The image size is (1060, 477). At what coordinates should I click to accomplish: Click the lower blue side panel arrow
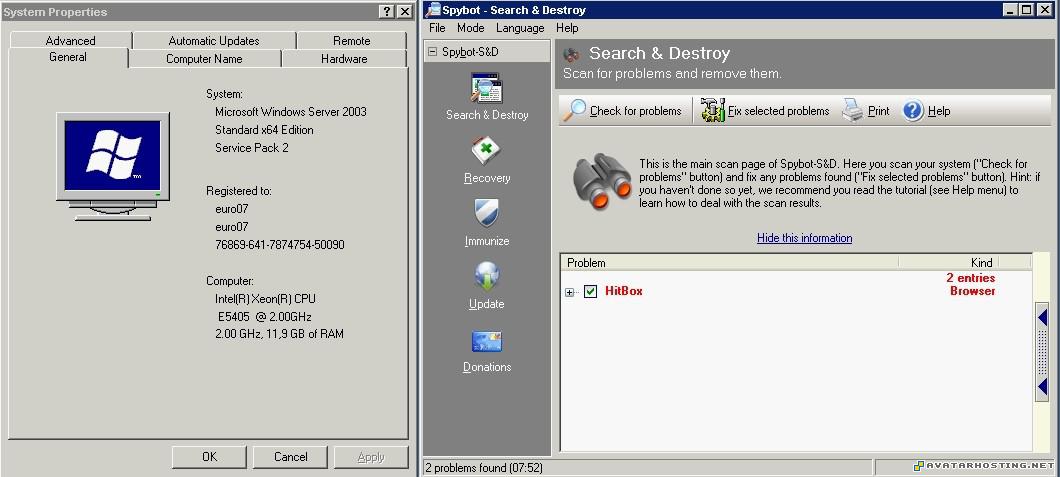(x=1042, y=386)
